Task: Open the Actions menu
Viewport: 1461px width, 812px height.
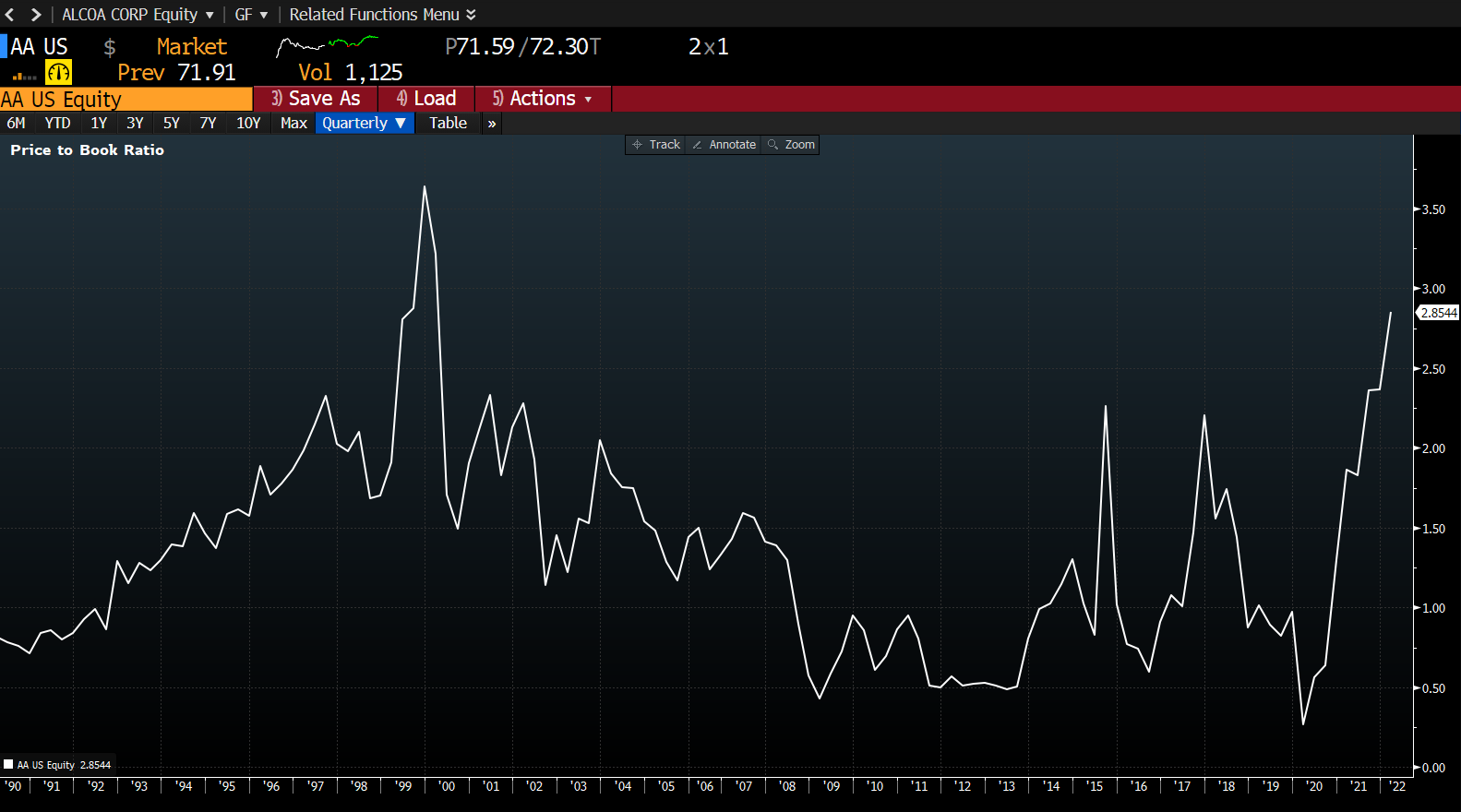Action: point(543,99)
